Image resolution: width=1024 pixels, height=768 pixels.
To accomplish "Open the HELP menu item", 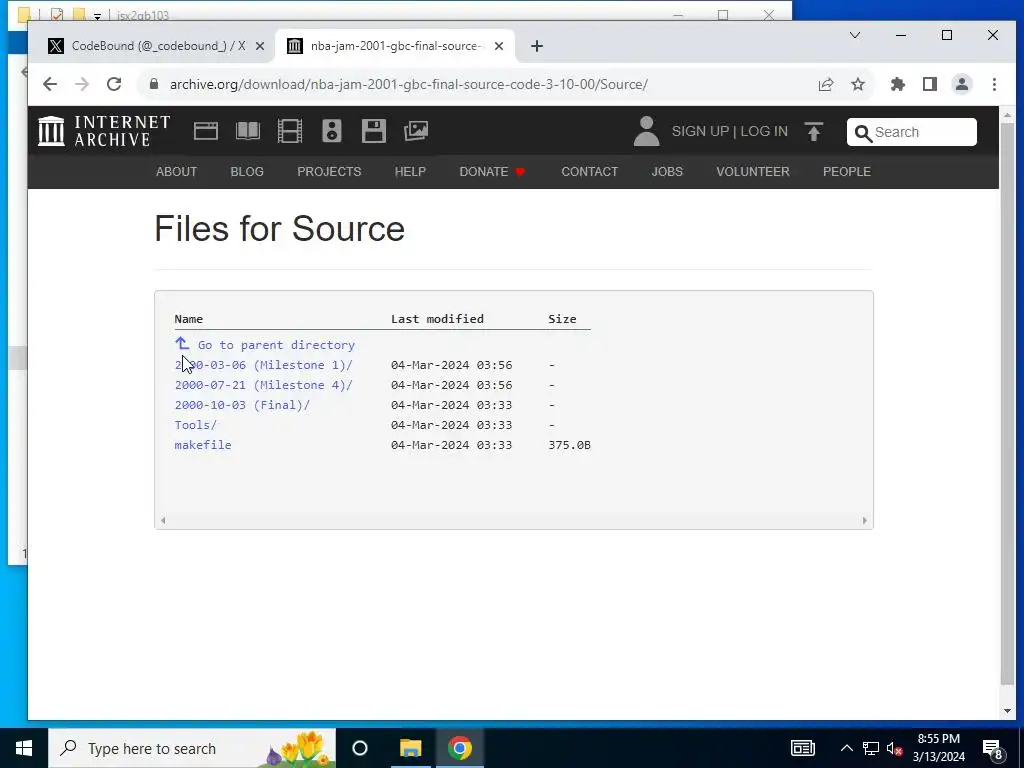I will pos(410,172).
